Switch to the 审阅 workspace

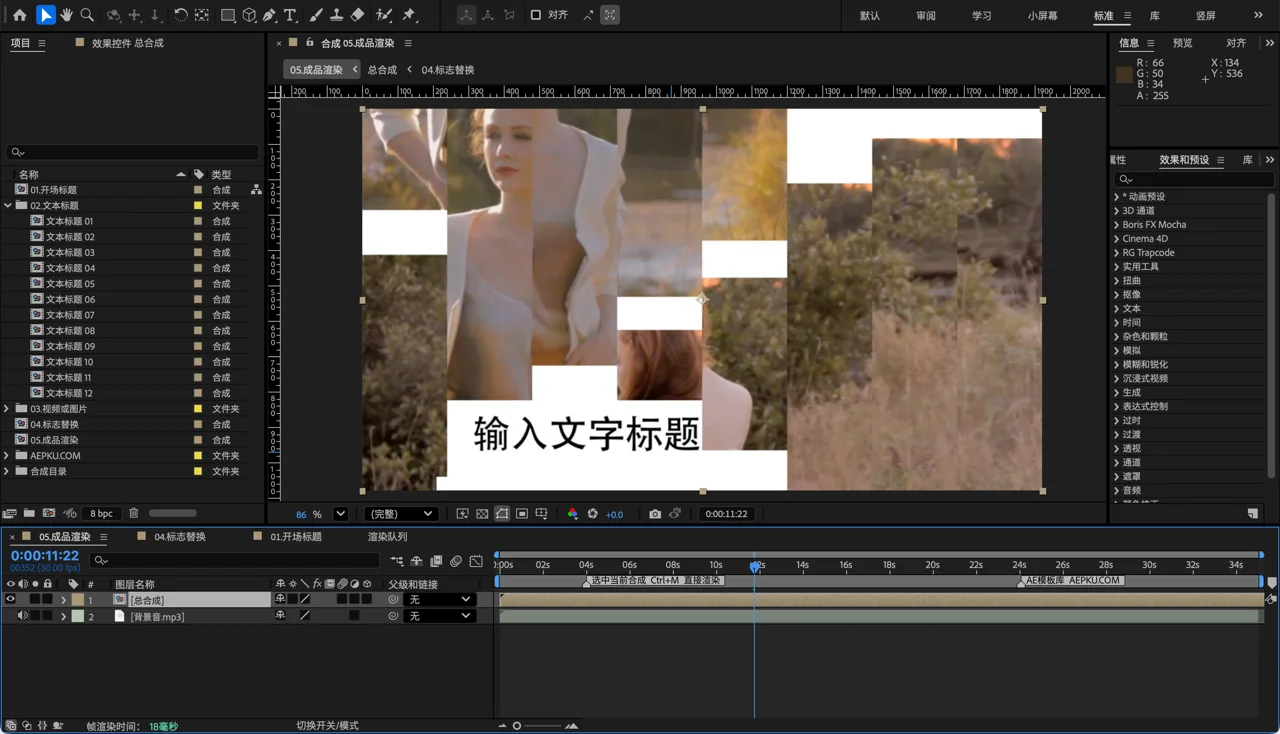[x=926, y=16]
